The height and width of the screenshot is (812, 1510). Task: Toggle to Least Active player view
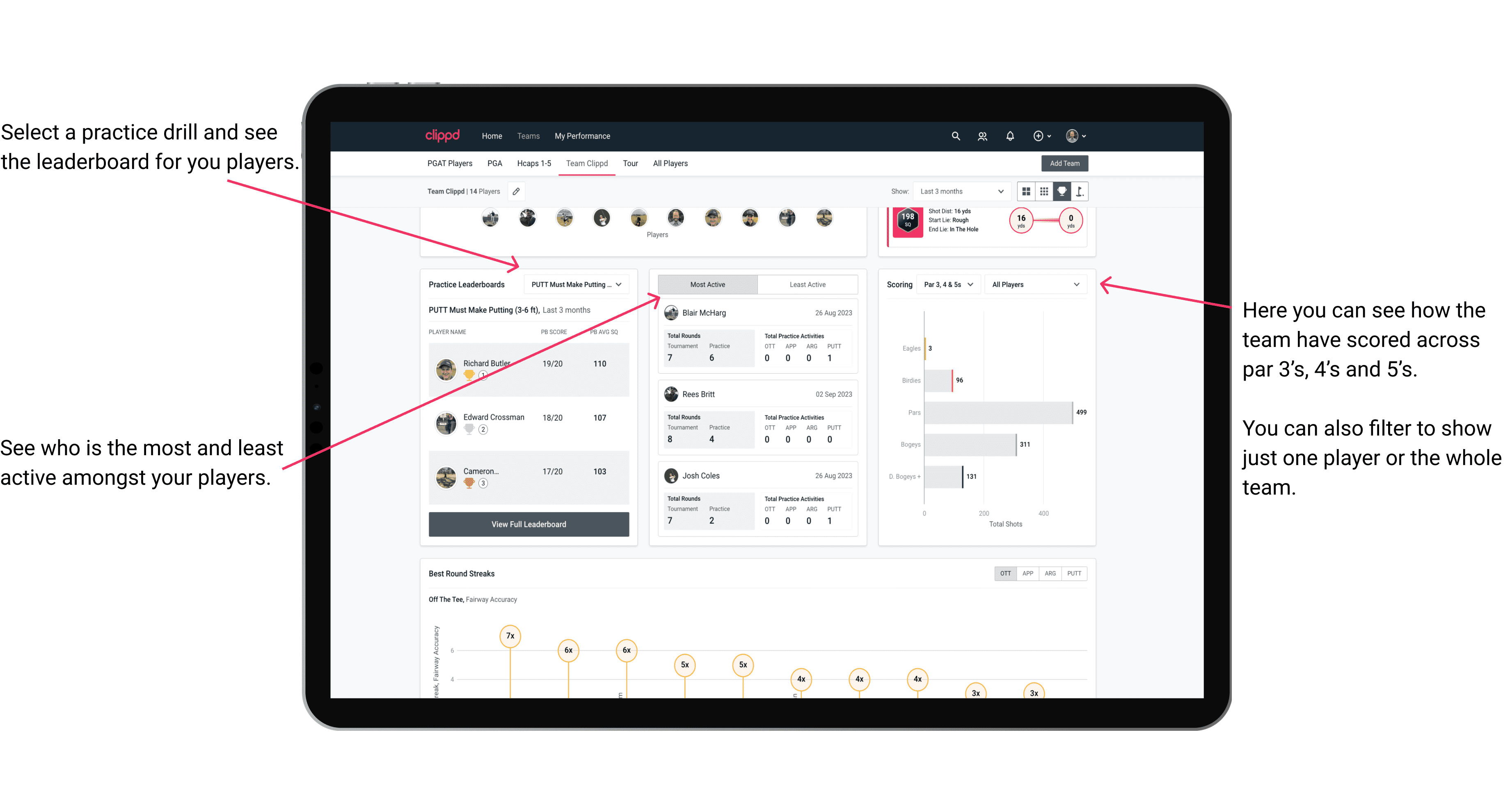808,284
